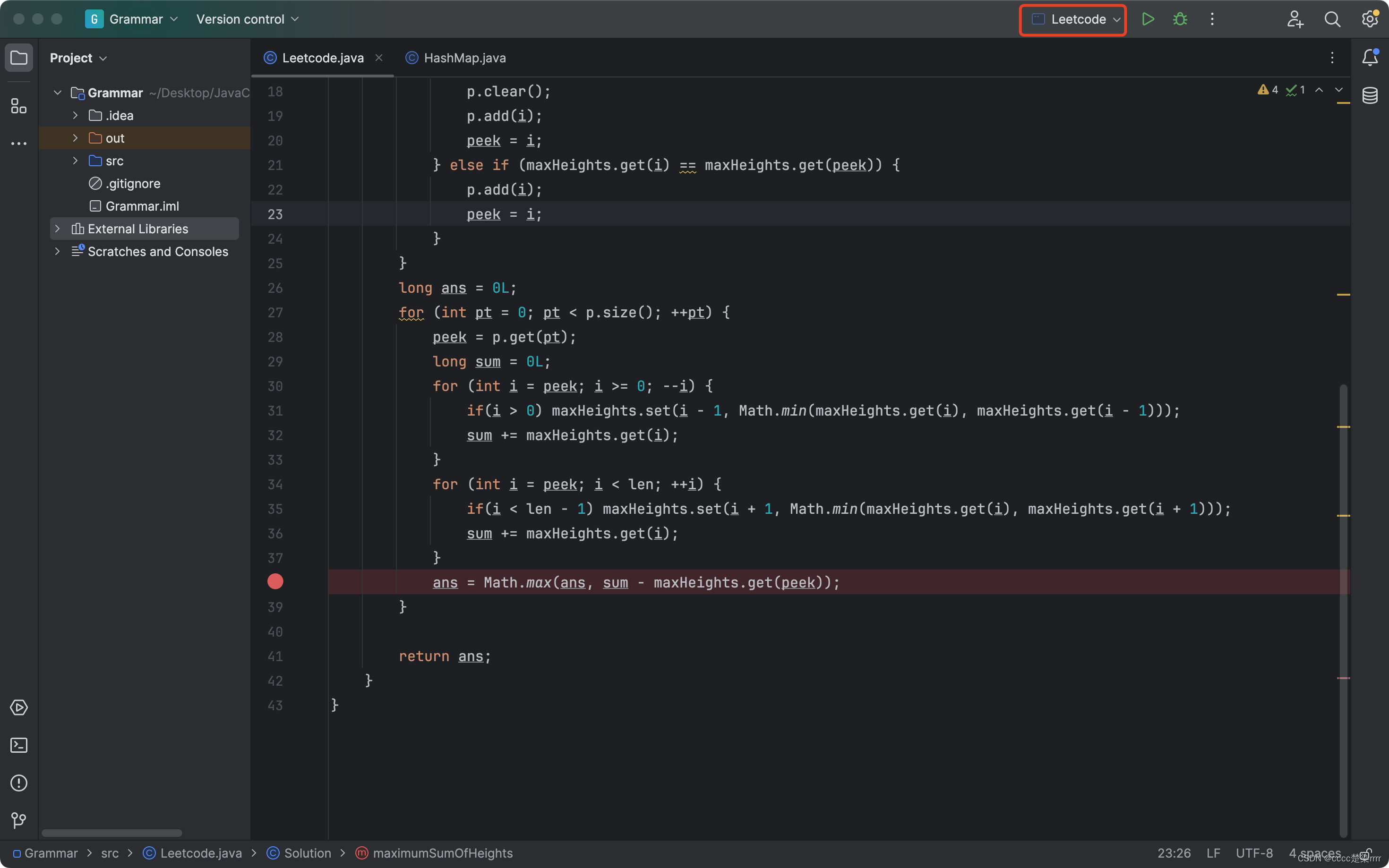Open the Terminal tool window icon
The width and height of the screenshot is (1389, 868).
[19, 745]
